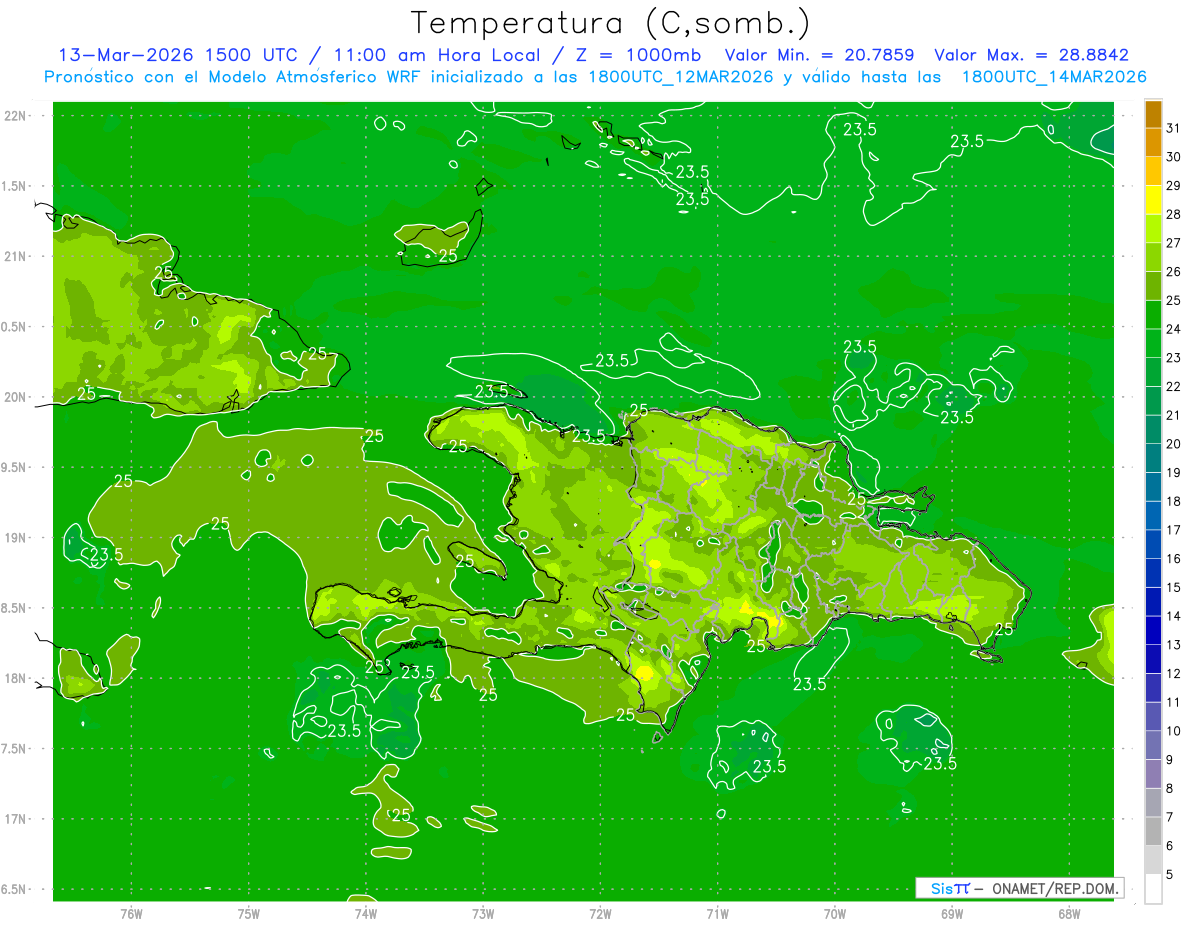Click the '68W' longitude axis label
This screenshot has height=927, width=1200.
click(x=1069, y=913)
